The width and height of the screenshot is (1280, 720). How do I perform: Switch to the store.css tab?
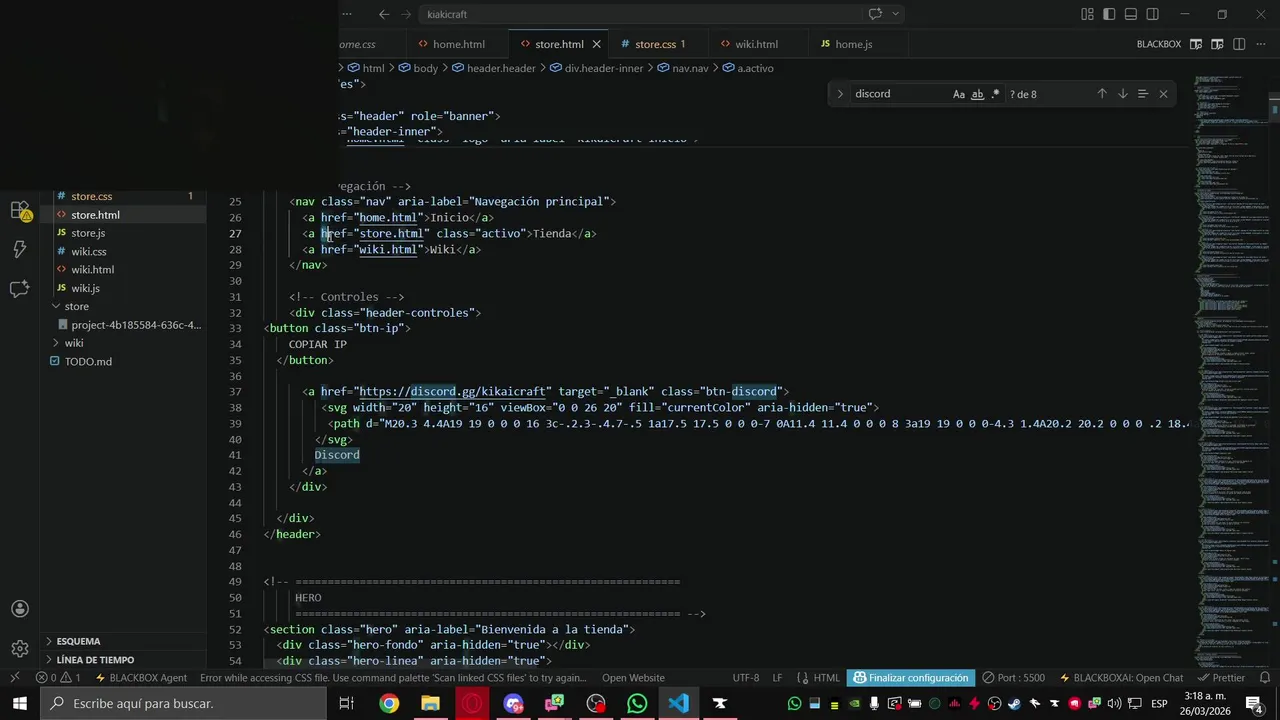click(x=659, y=44)
